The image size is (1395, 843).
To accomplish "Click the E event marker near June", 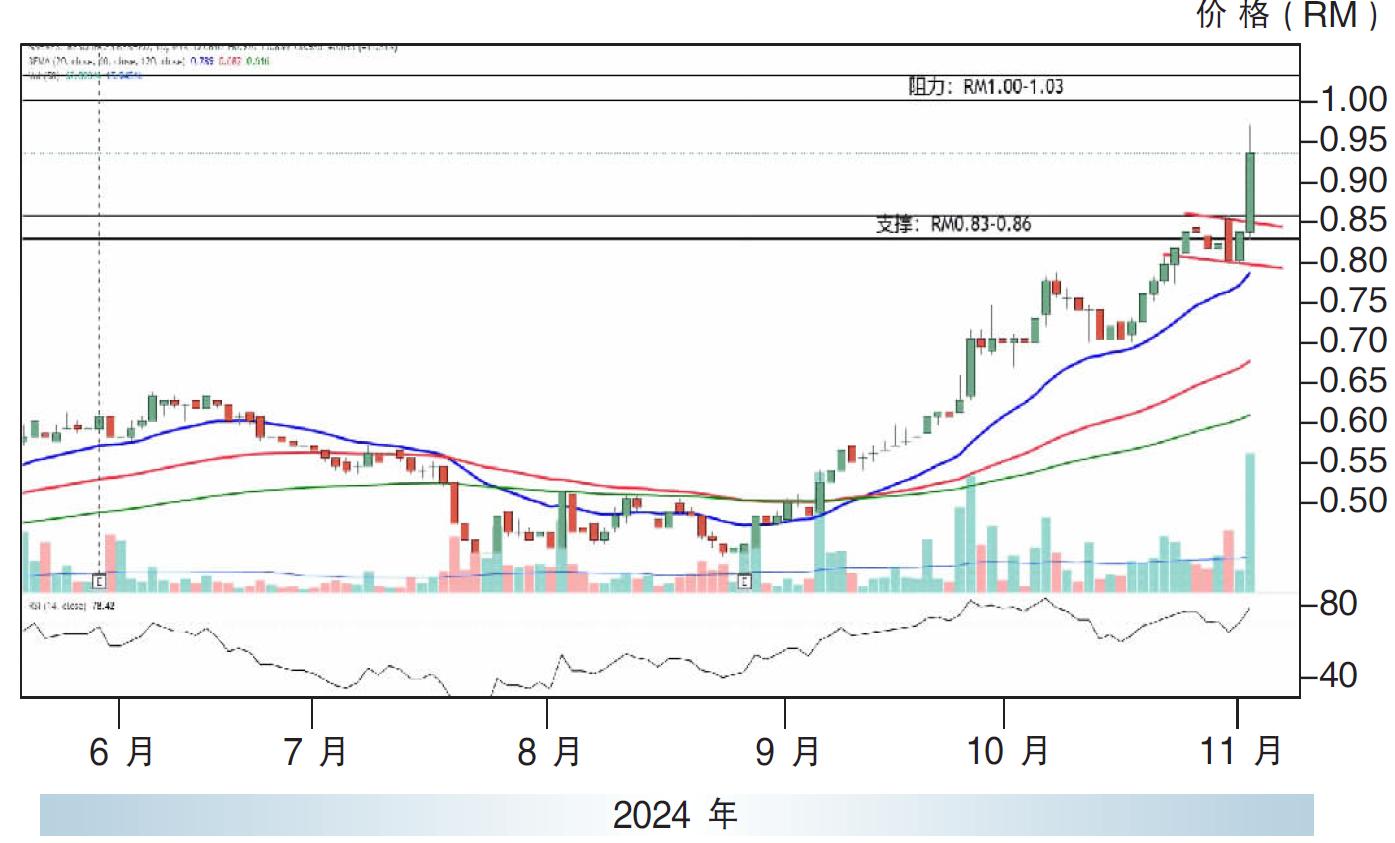I will (x=99, y=580).
